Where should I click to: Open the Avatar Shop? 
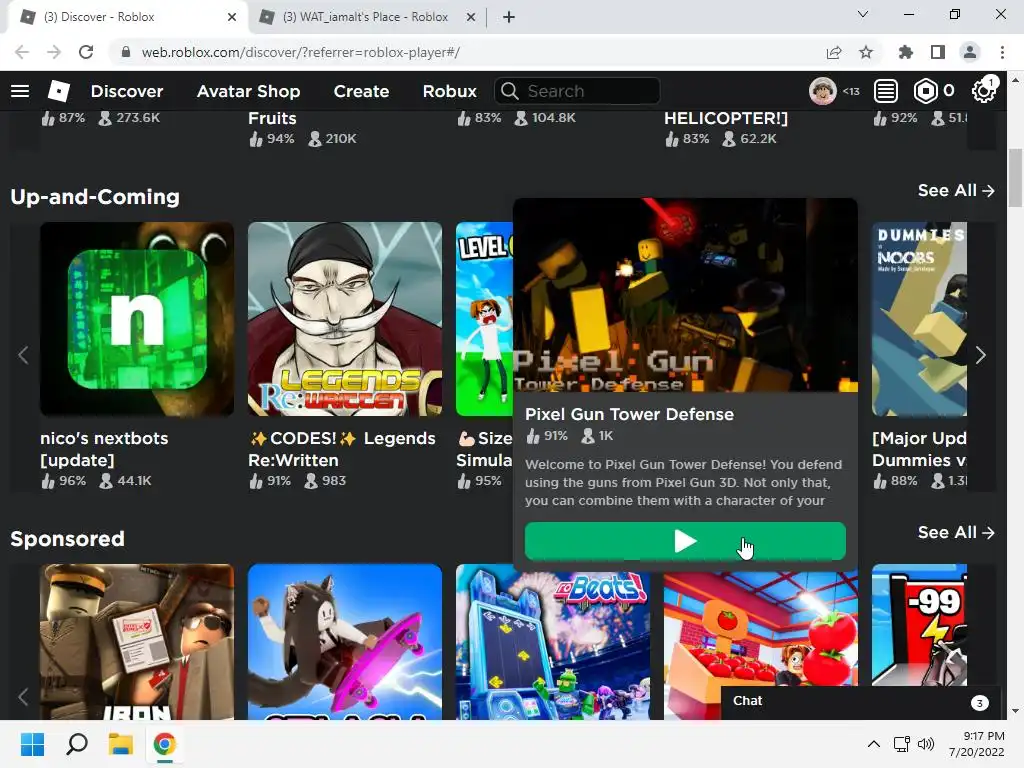(x=248, y=91)
